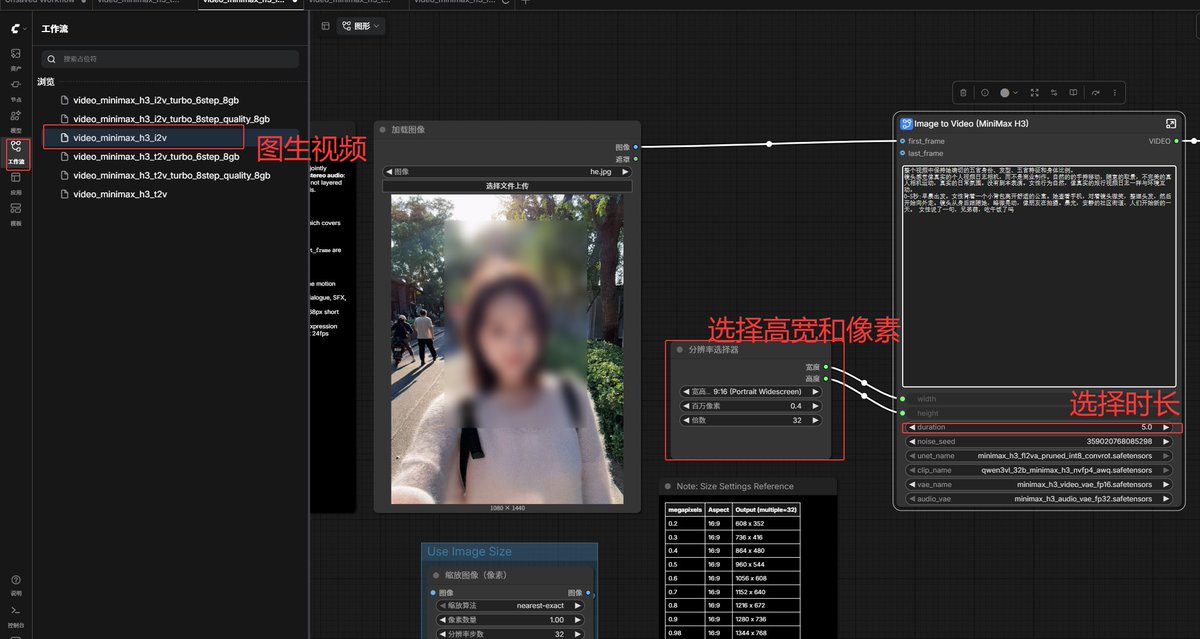
Task: Open the video_minimax_h3_t2v workflow
Action: click(120, 194)
